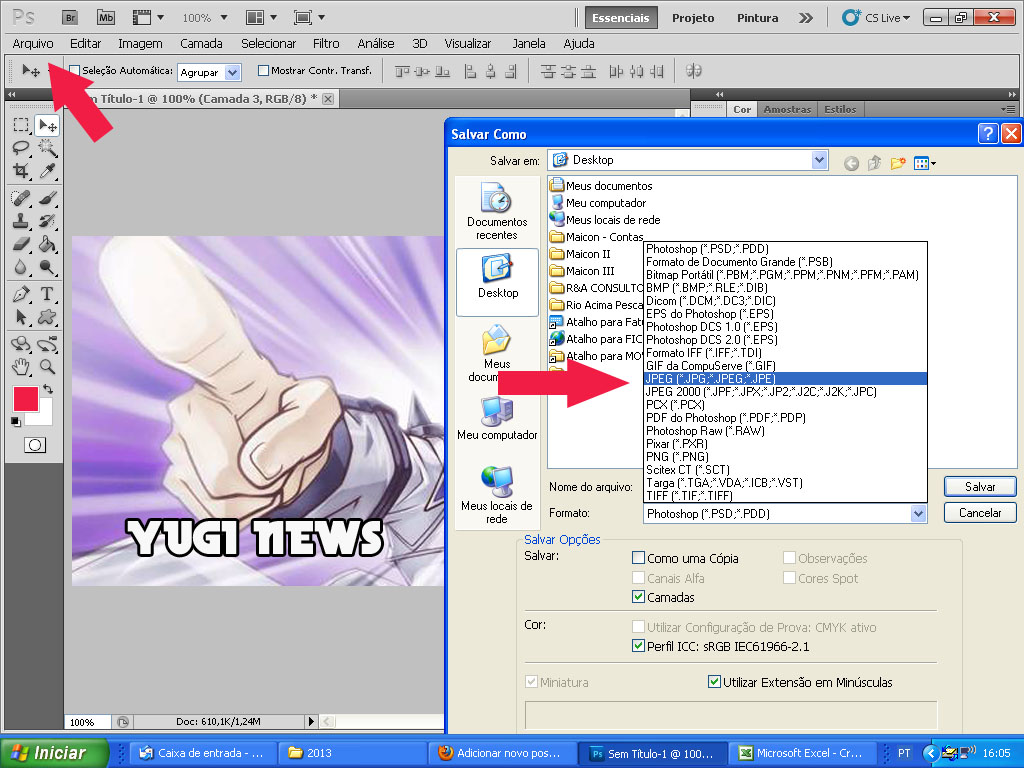Uncheck the Camadas checkbox
Viewport: 1024px width, 768px height.
(x=639, y=597)
